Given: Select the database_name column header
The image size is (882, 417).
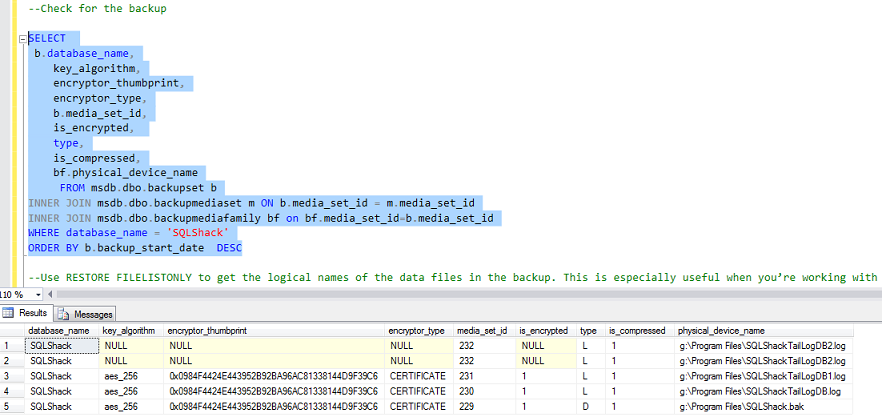Looking at the screenshot, I should (x=60, y=330).
